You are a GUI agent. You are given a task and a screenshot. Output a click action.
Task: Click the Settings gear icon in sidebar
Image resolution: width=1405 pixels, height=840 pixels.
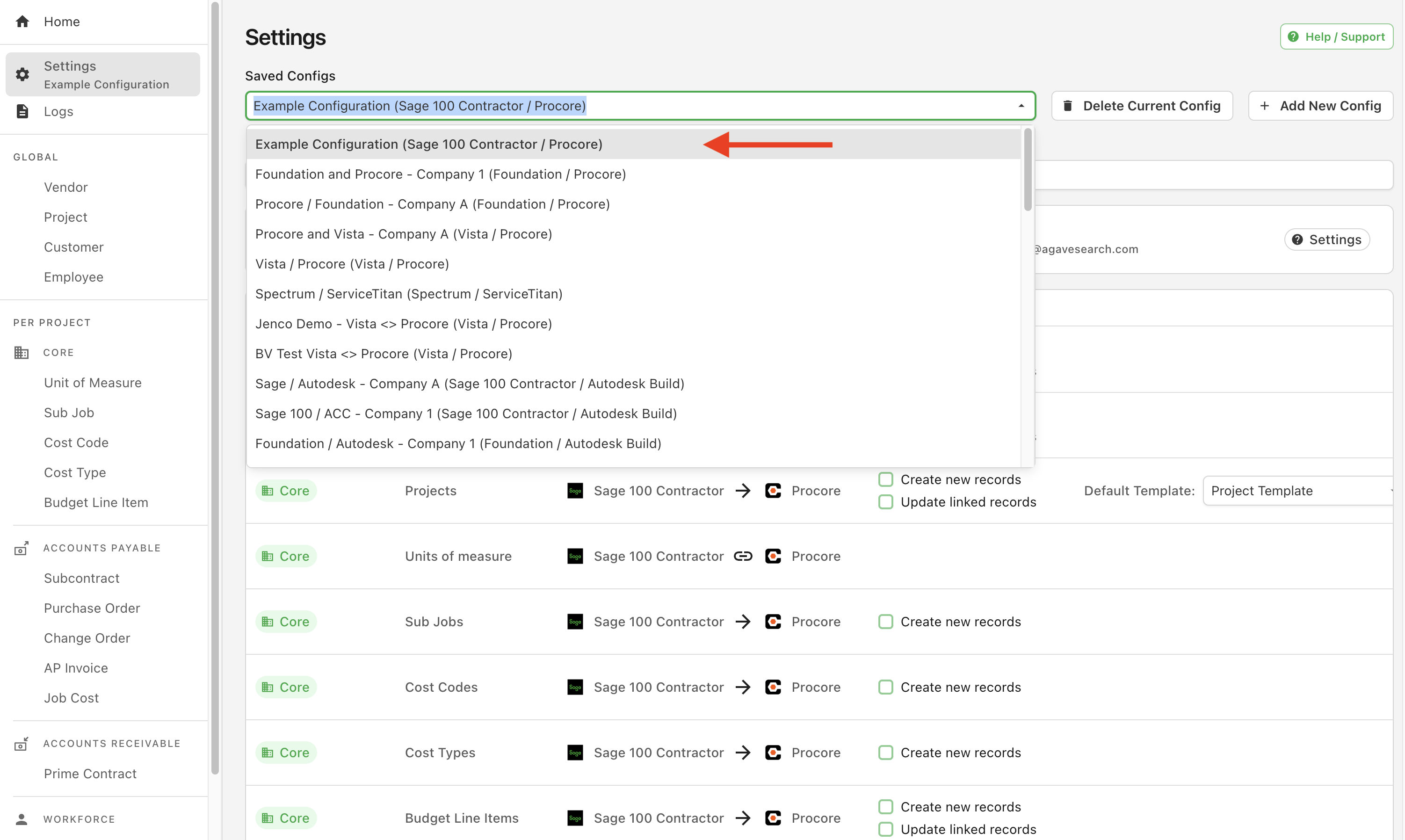pos(22,74)
